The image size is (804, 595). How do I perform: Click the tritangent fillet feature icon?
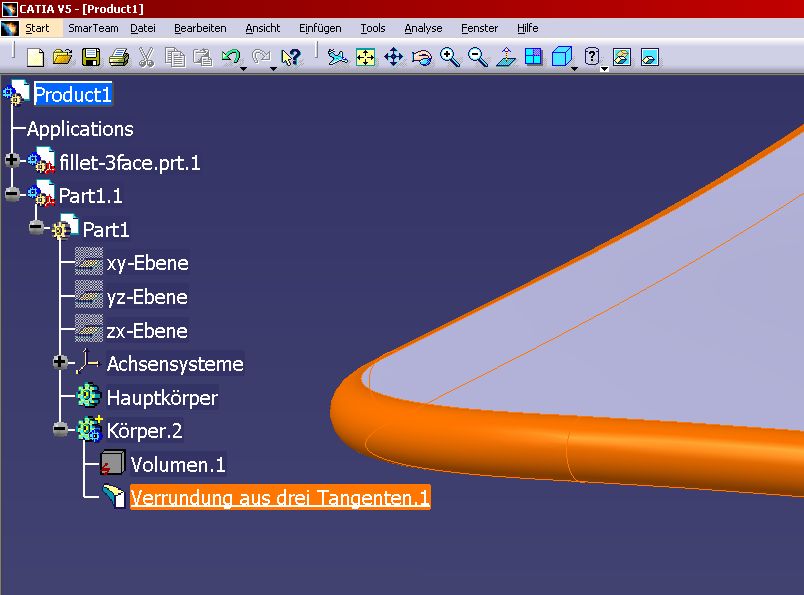pyautogui.click(x=113, y=496)
